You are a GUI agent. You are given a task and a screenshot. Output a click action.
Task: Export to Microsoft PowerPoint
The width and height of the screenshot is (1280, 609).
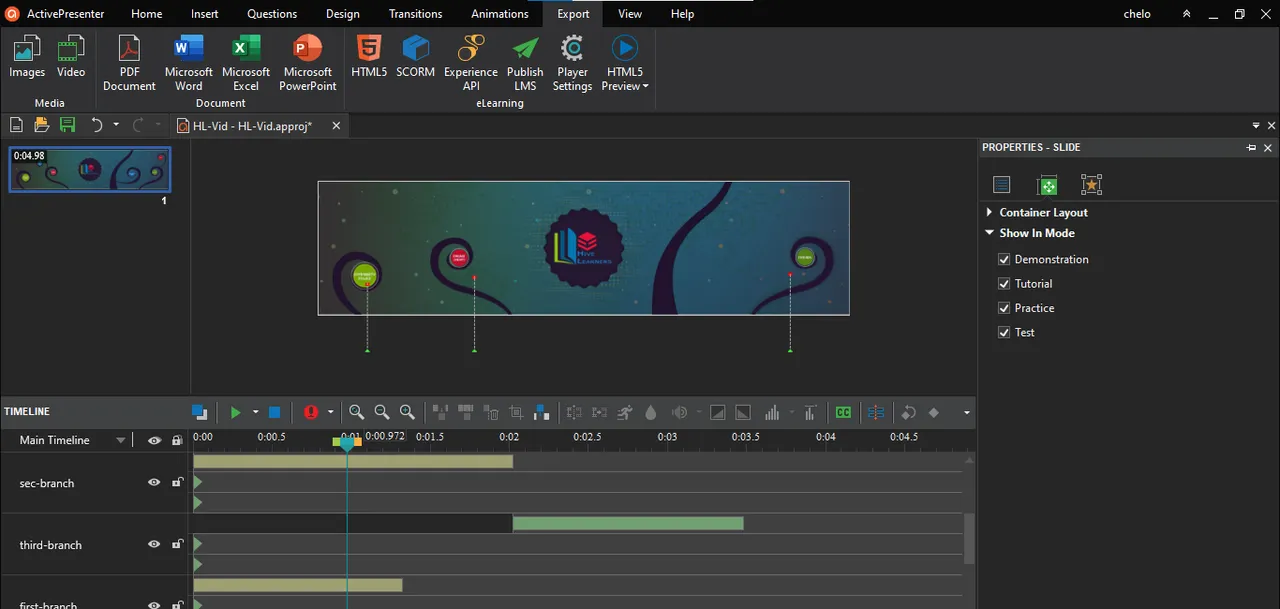point(307,63)
